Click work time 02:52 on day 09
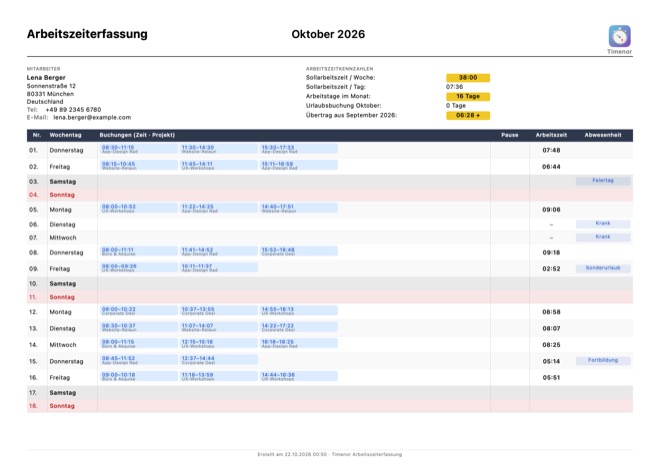The height and width of the screenshot is (466, 660). [551, 269]
